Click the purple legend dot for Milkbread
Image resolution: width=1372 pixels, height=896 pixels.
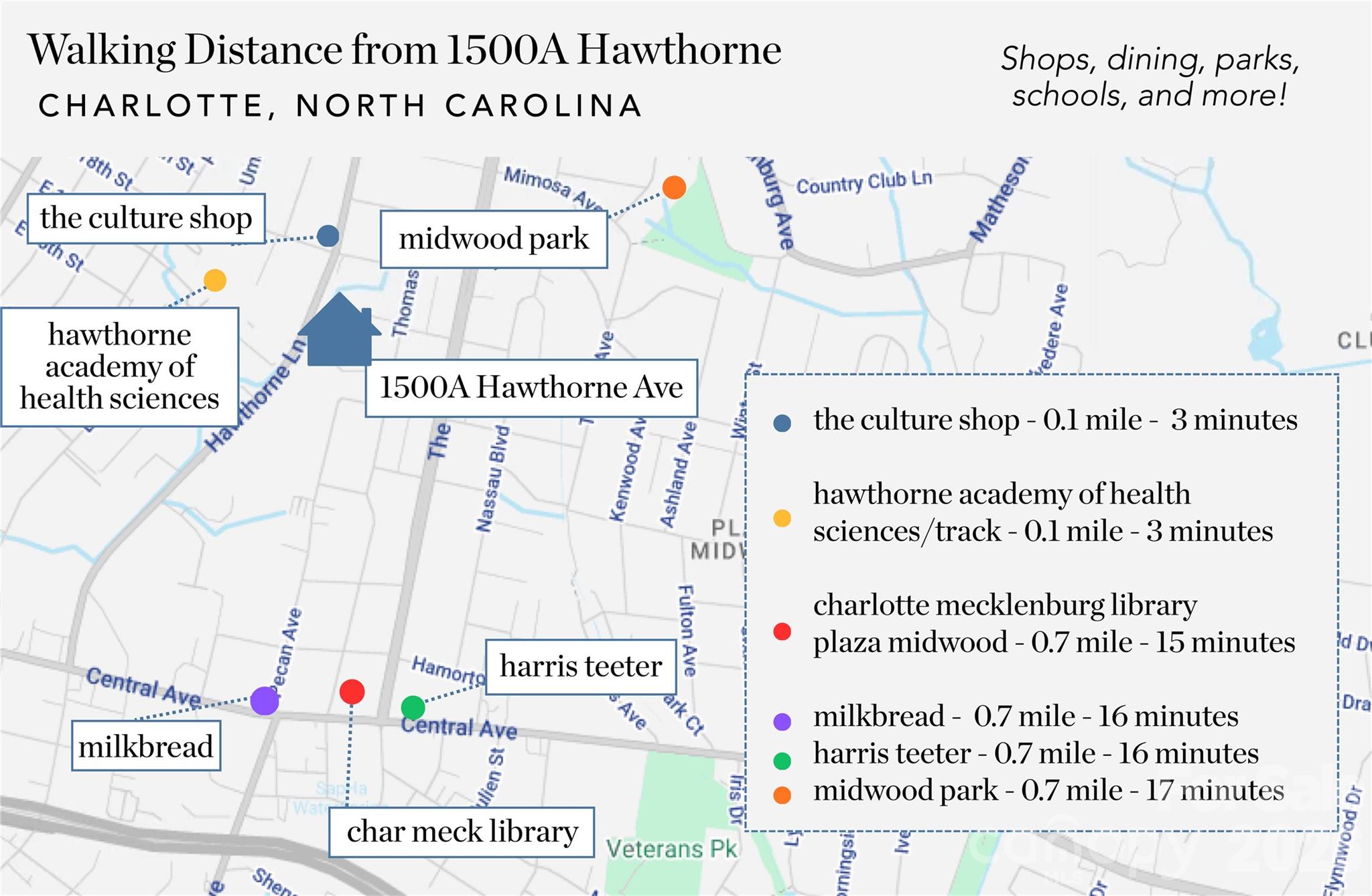[x=782, y=721]
